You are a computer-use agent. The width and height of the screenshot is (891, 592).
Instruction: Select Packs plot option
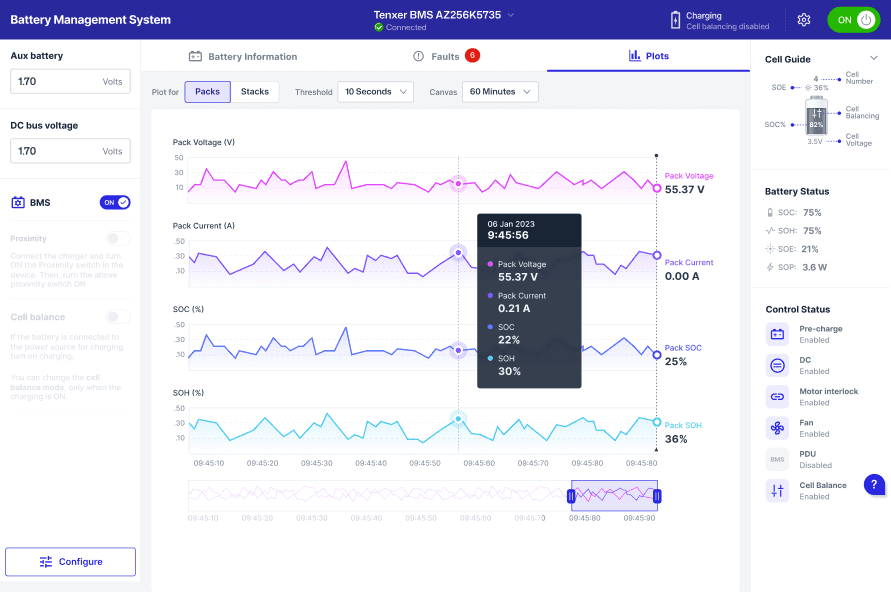pos(207,91)
